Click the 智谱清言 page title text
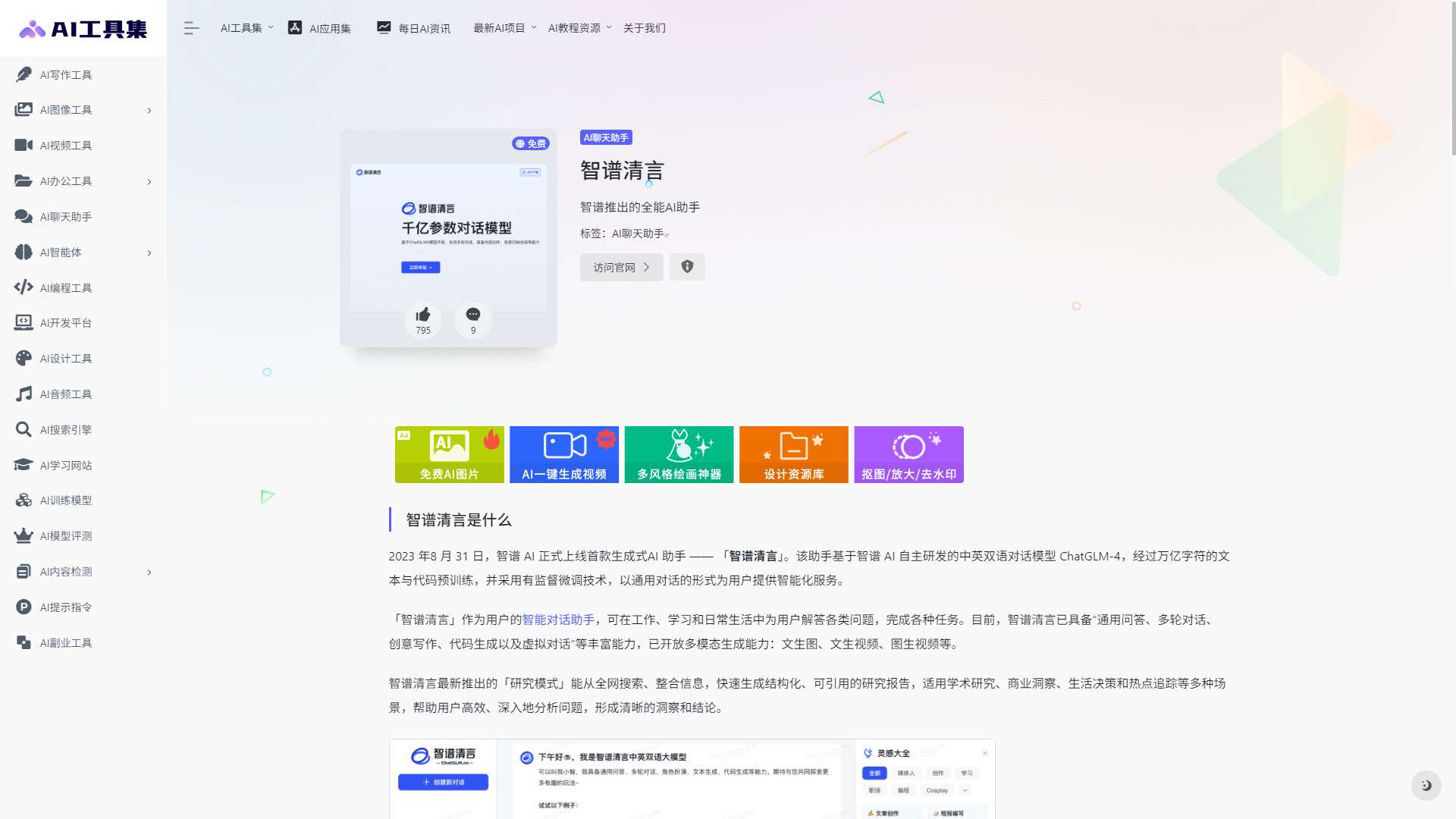The width and height of the screenshot is (1456, 819). tap(622, 171)
